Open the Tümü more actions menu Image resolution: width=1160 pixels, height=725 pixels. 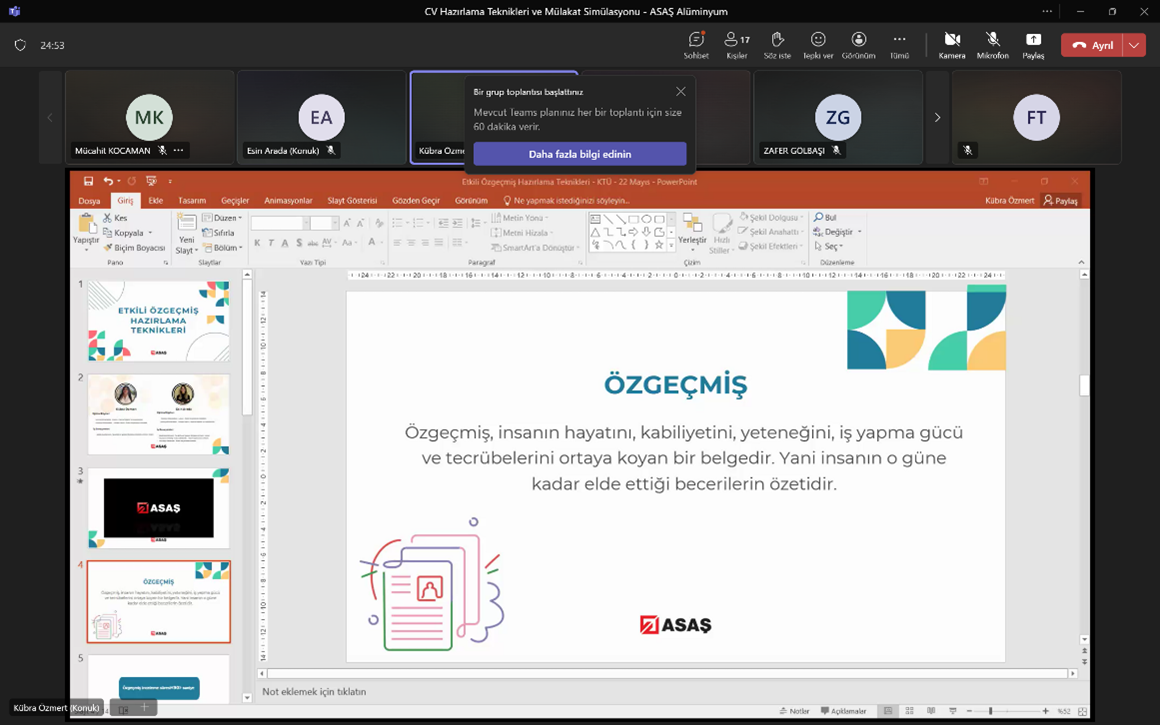click(x=899, y=45)
